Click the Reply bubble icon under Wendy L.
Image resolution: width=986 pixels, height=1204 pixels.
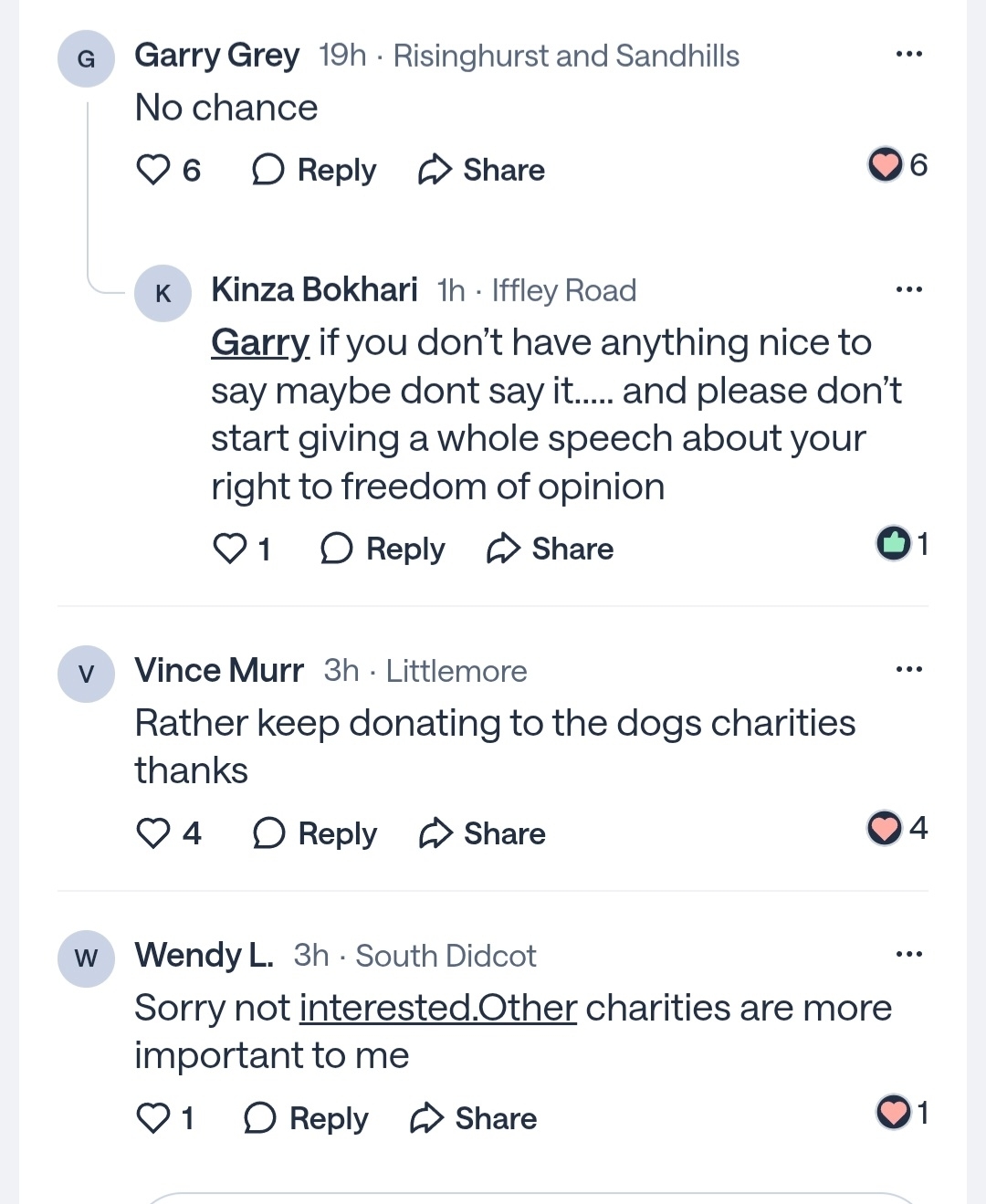click(260, 1118)
